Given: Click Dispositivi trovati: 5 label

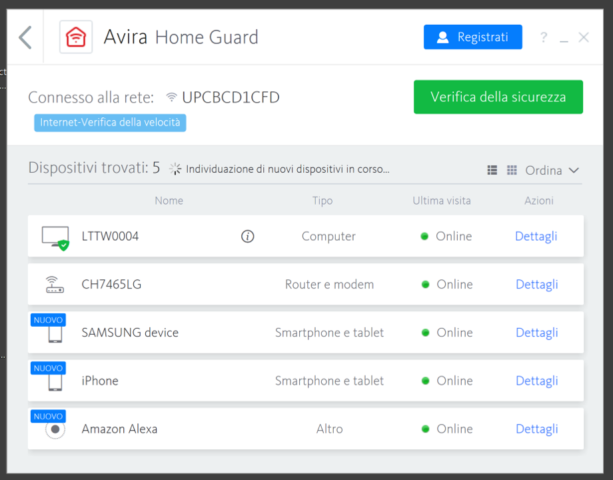Looking at the screenshot, I should (94, 168).
